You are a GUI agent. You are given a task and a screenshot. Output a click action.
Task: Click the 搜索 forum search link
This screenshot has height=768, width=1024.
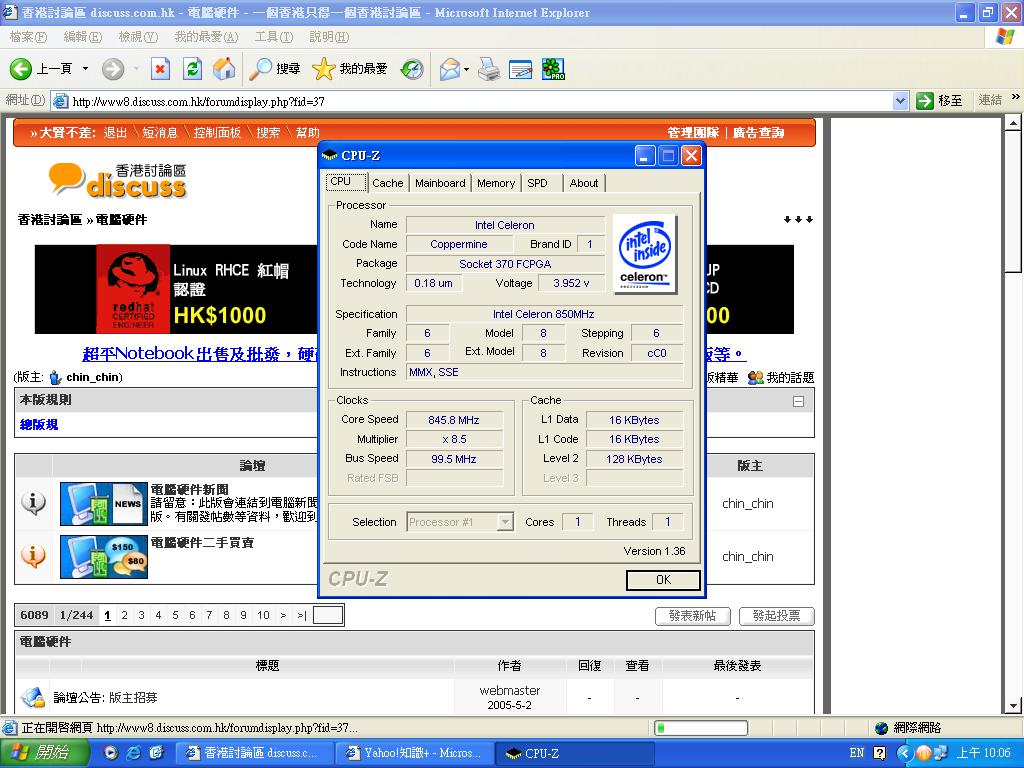point(268,133)
